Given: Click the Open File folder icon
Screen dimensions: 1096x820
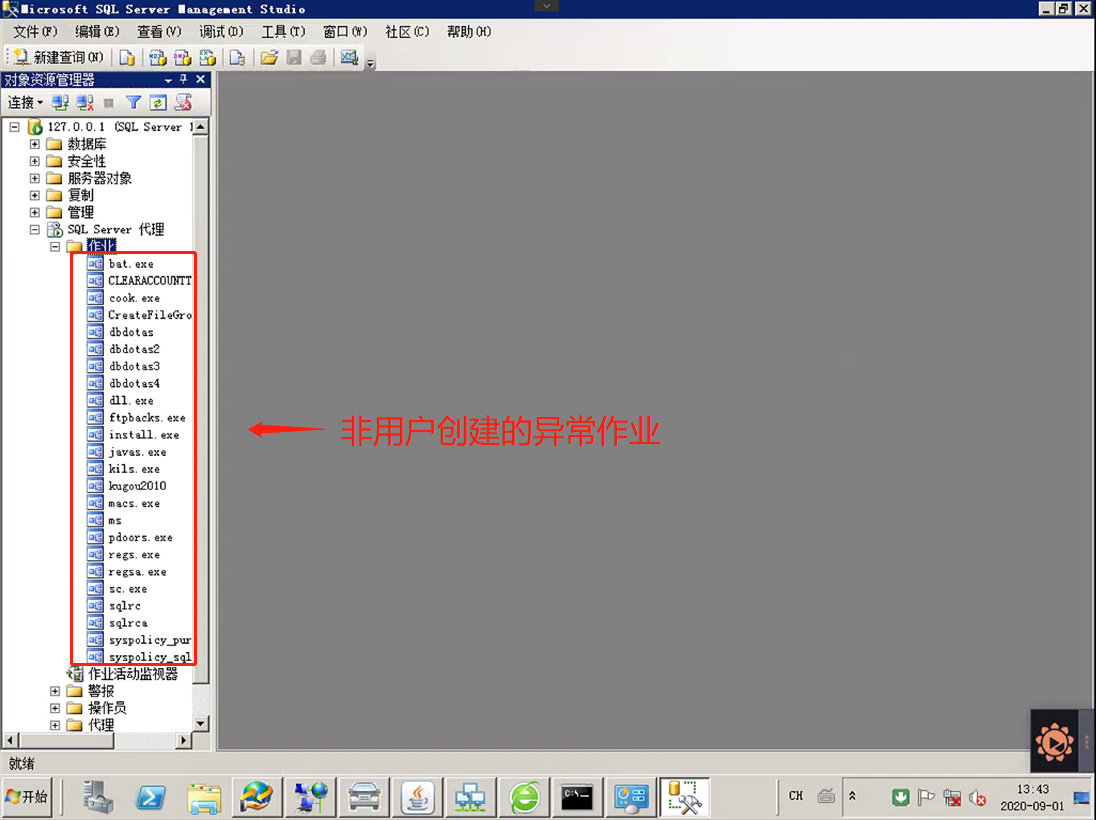Looking at the screenshot, I should [269, 57].
